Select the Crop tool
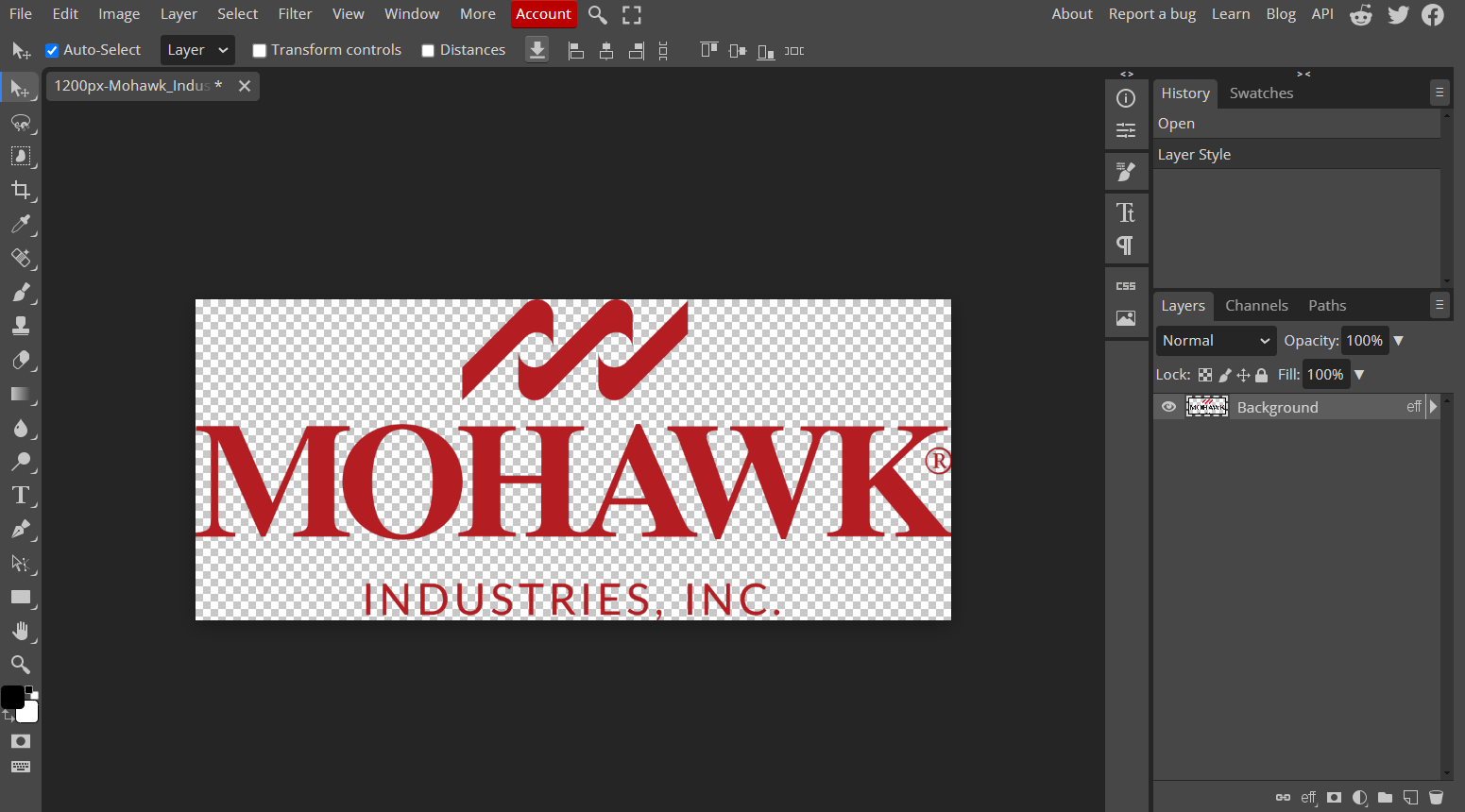 pyautogui.click(x=20, y=191)
